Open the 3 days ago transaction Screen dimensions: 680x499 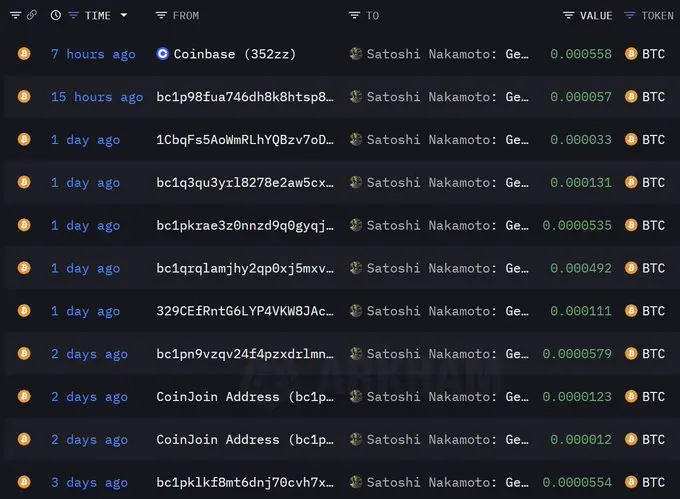[x=89, y=483]
